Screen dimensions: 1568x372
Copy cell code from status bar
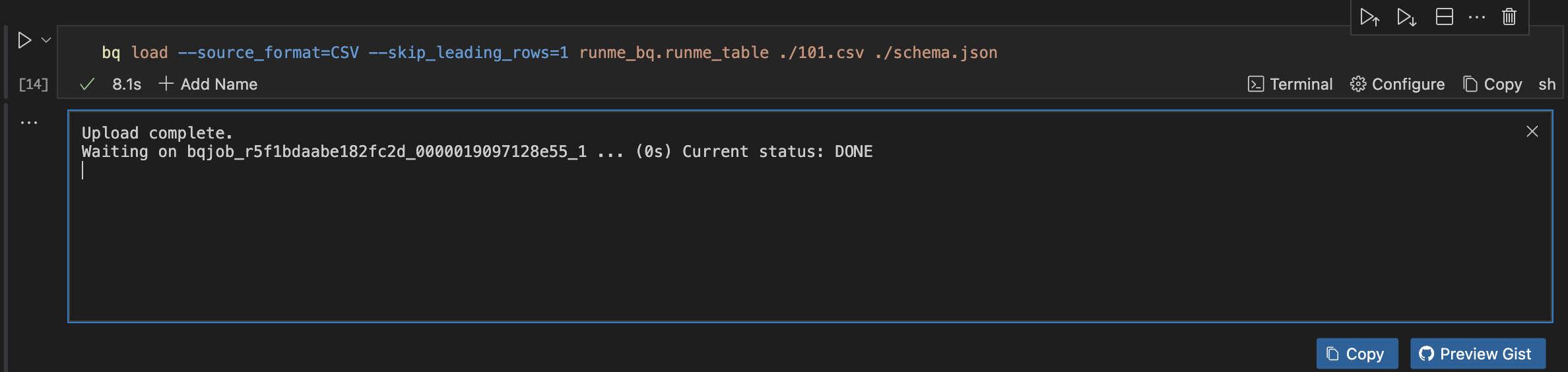1493,84
